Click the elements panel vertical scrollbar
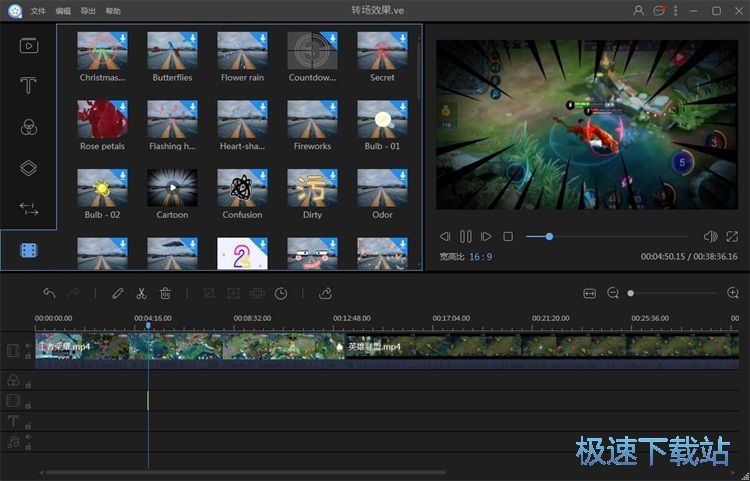The image size is (750, 481). 419,69
